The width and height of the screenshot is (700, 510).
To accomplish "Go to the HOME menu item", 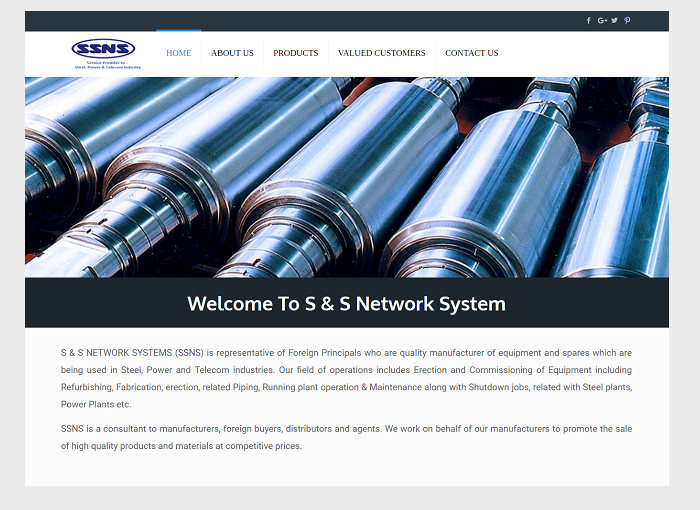I will tap(179, 53).
